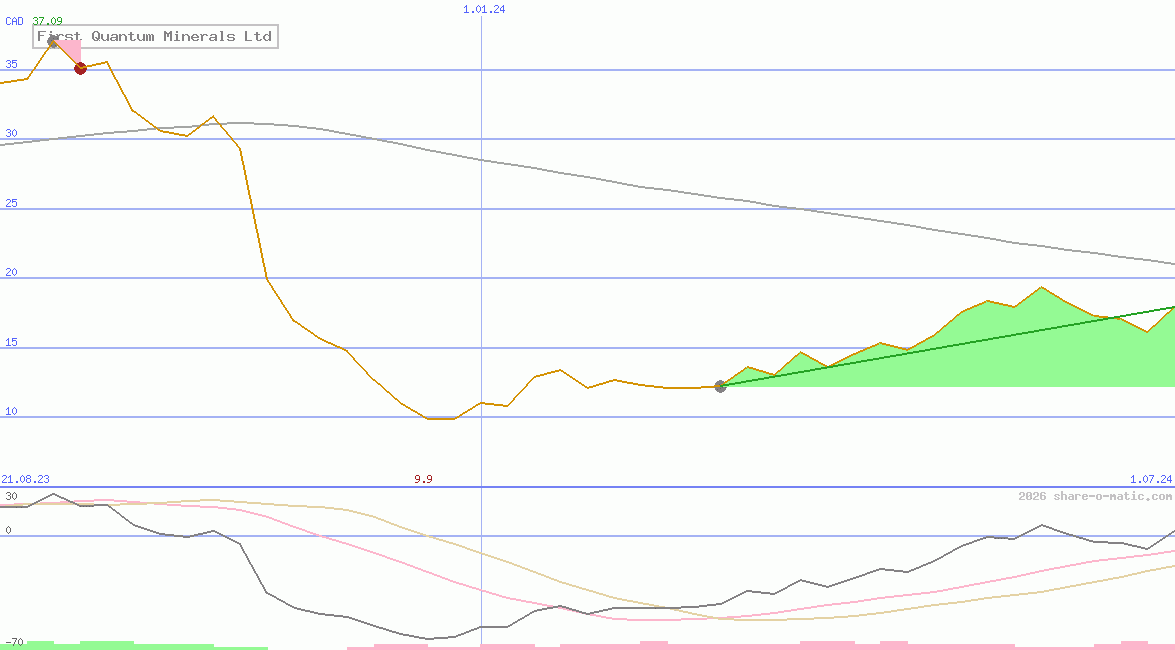The height and width of the screenshot is (650, 1175).
Task: Click the First Quantum Minerals Ltd title label
Action: [x=155, y=36]
